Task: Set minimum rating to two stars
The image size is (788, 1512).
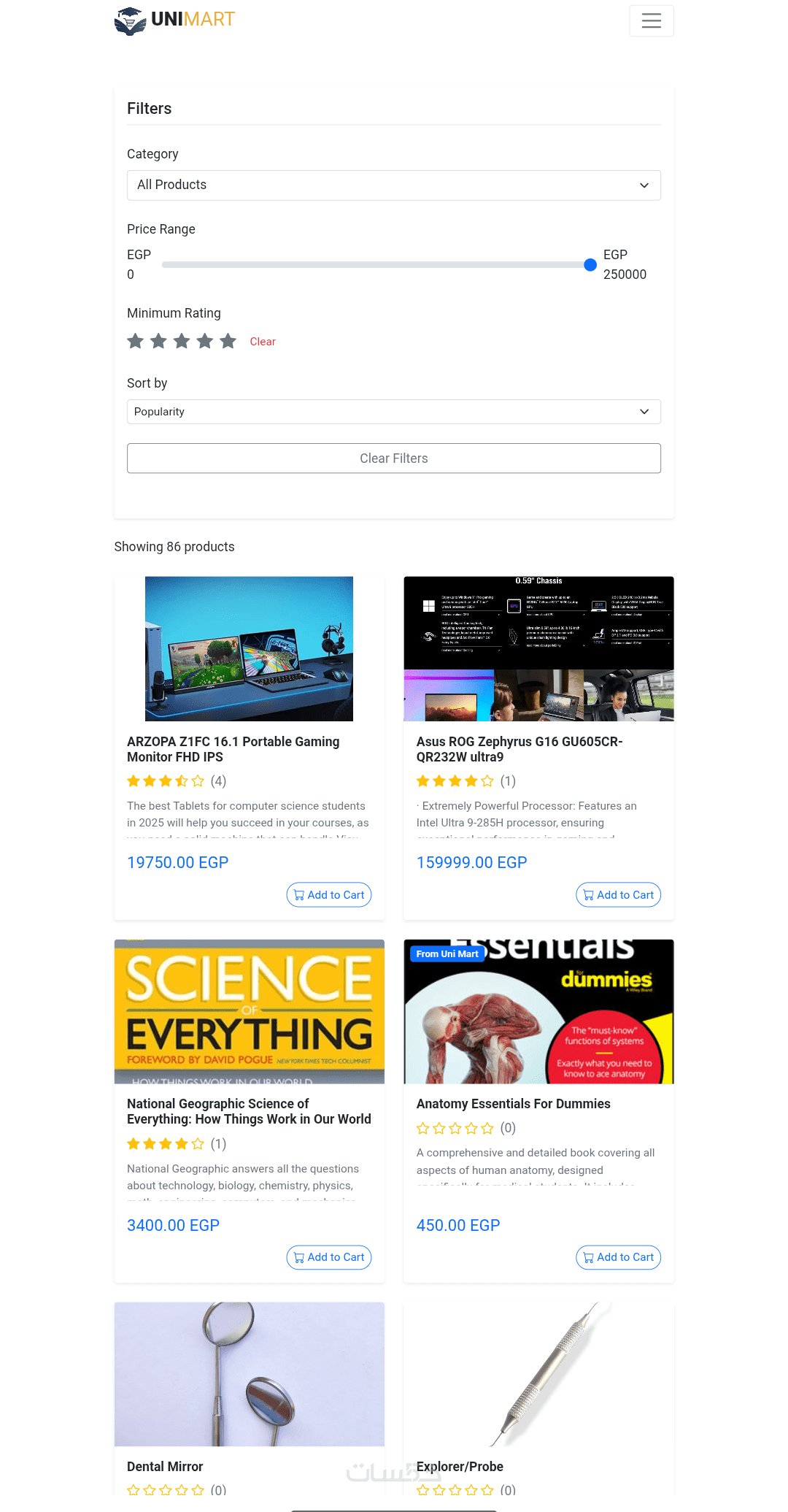Action: click(x=158, y=341)
